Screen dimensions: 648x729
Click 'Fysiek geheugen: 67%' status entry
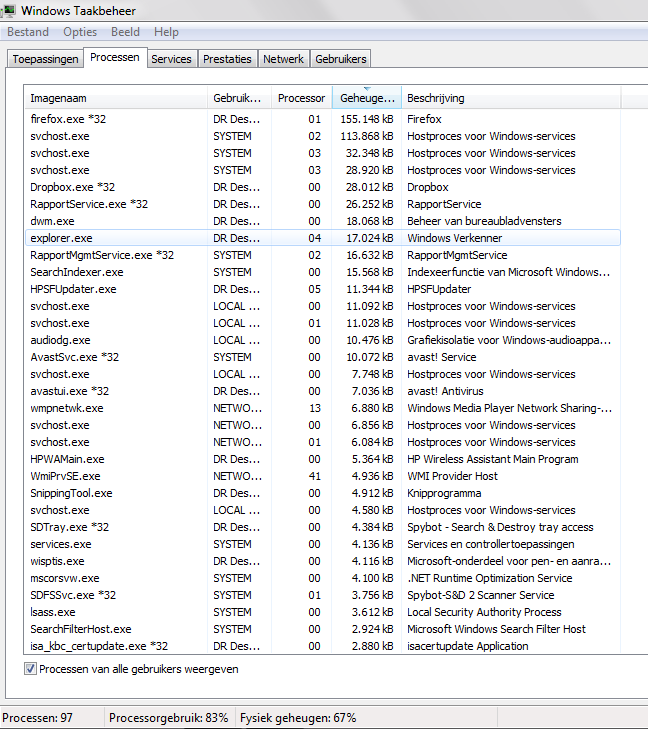tap(298, 718)
